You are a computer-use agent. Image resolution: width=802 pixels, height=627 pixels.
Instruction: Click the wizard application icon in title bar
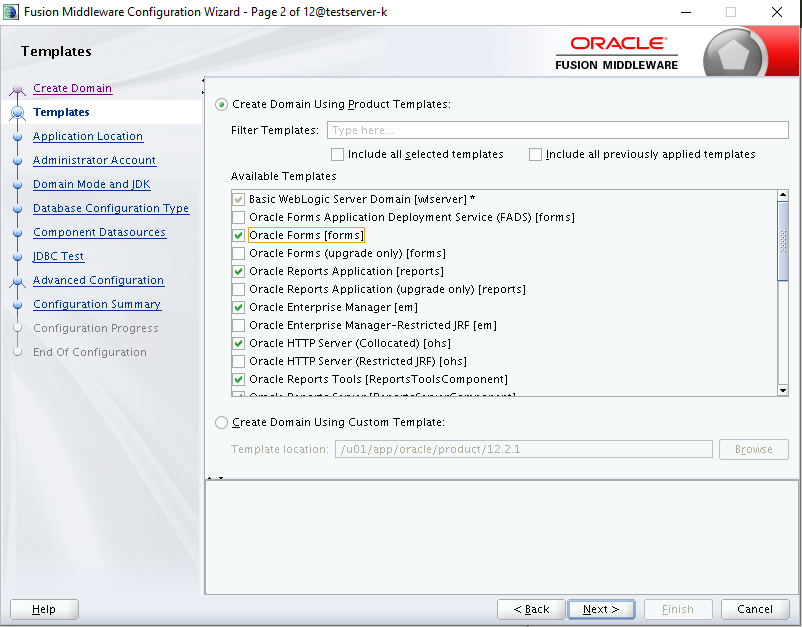(10, 12)
